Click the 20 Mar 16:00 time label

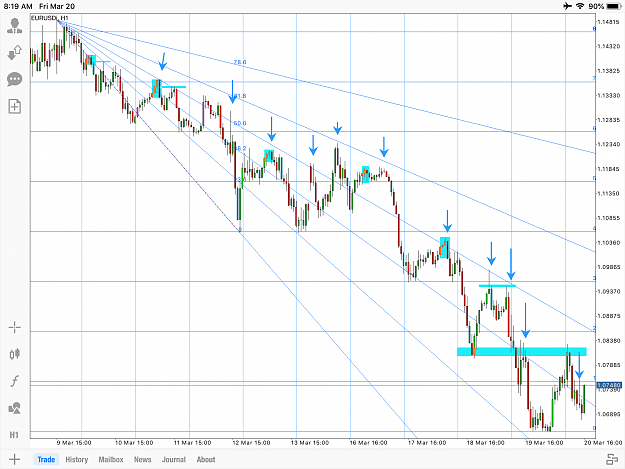point(603,443)
